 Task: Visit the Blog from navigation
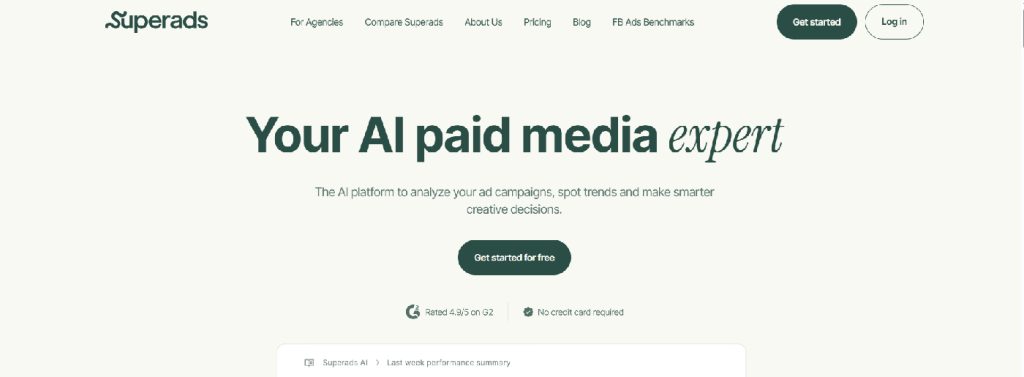(582, 22)
